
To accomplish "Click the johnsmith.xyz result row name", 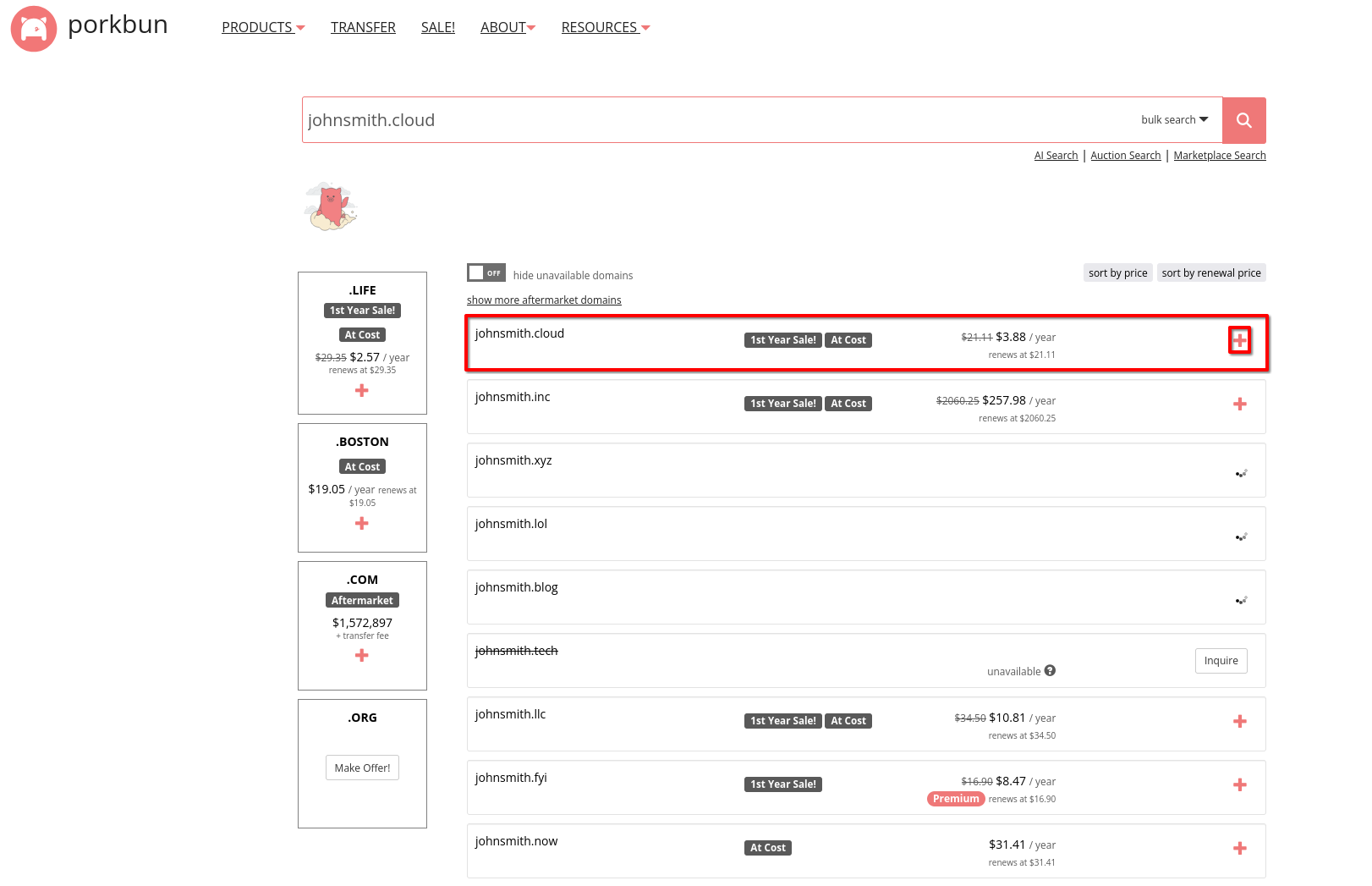I will point(513,460).
